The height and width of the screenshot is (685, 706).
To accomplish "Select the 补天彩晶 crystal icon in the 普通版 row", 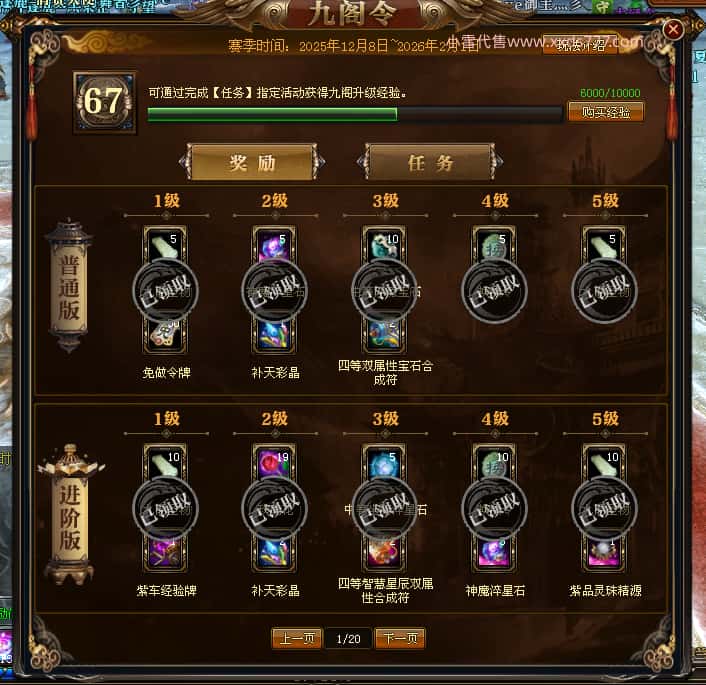I will click(274, 335).
